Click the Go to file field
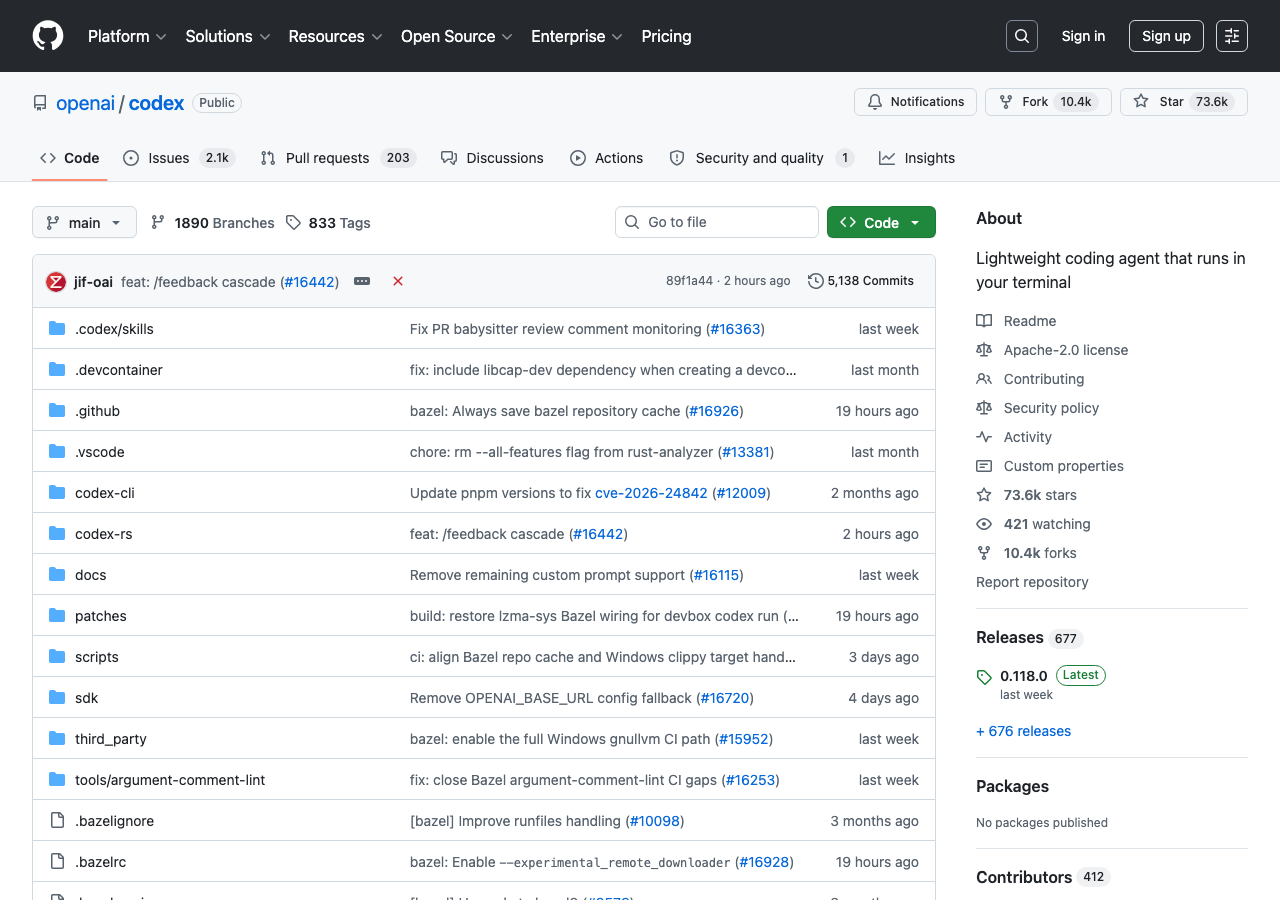The width and height of the screenshot is (1280, 900). click(717, 222)
